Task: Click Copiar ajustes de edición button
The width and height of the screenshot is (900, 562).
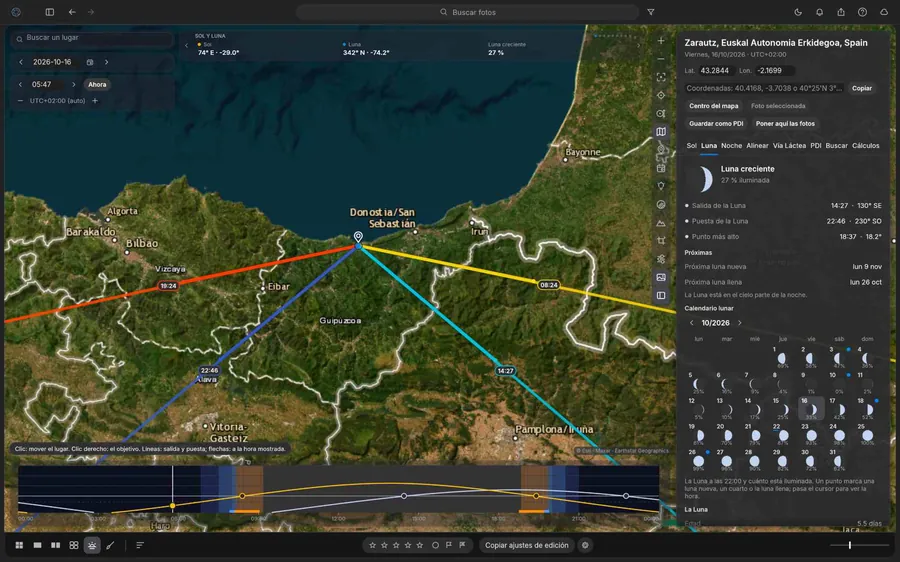Action: pos(526,545)
